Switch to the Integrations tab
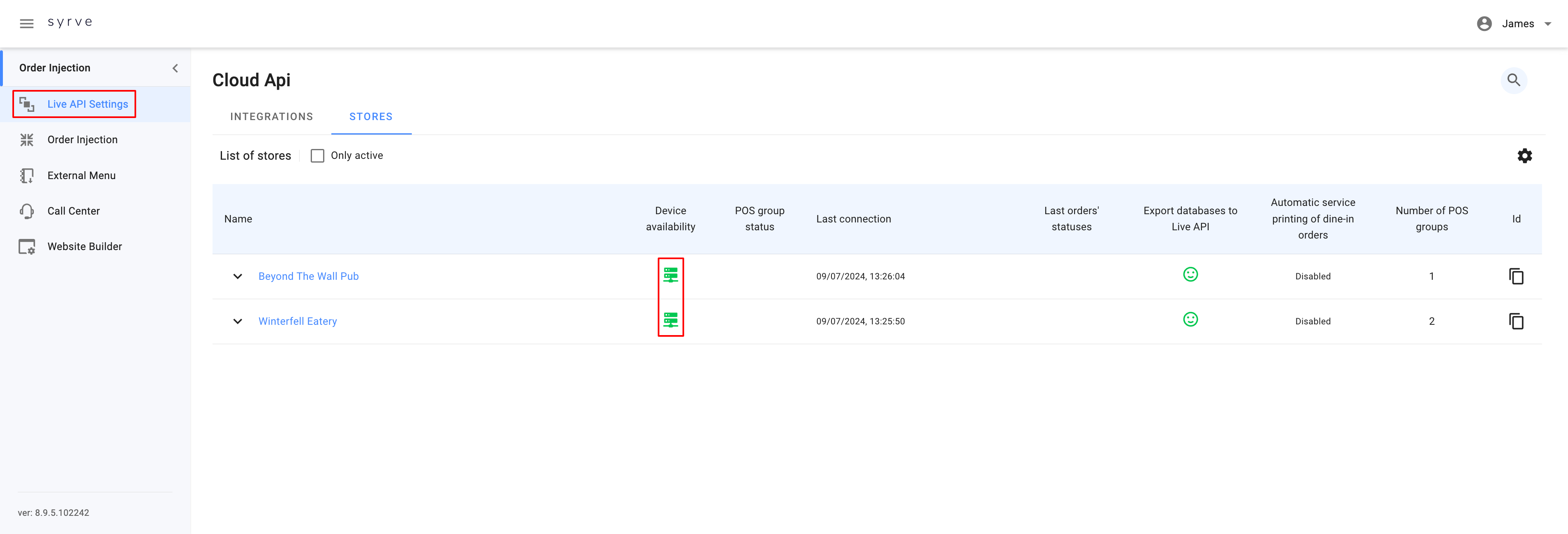This screenshot has height=534, width=1568. coord(272,116)
